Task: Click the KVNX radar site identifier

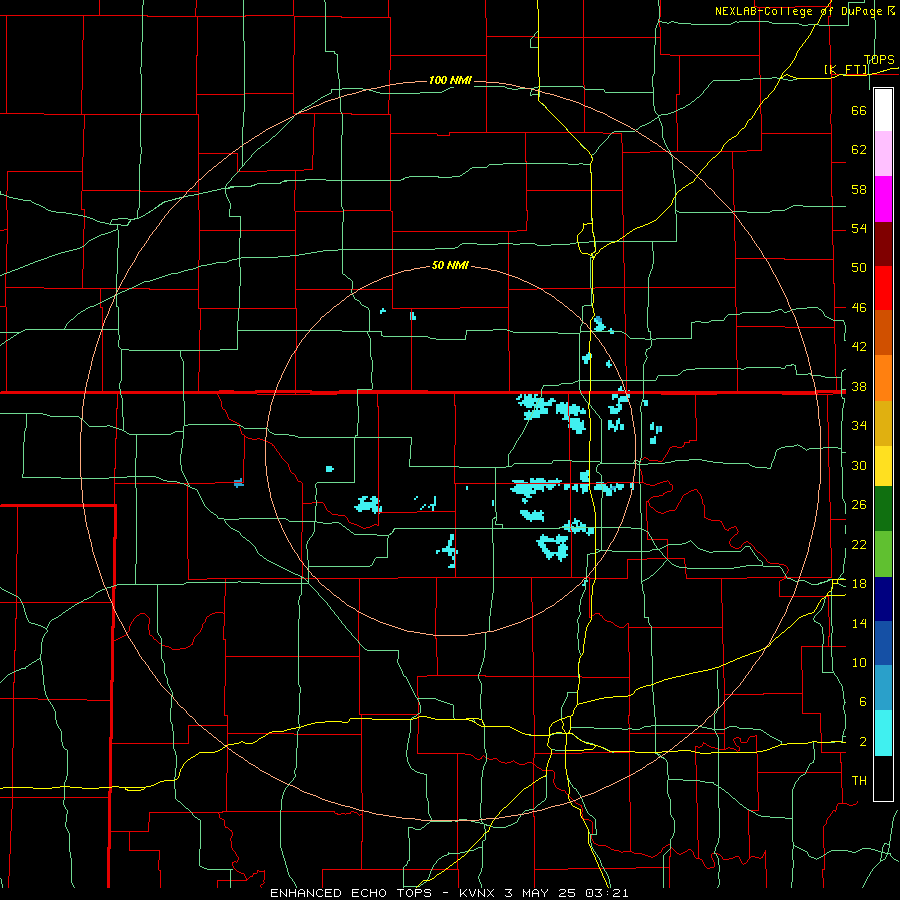Action: [x=478, y=893]
